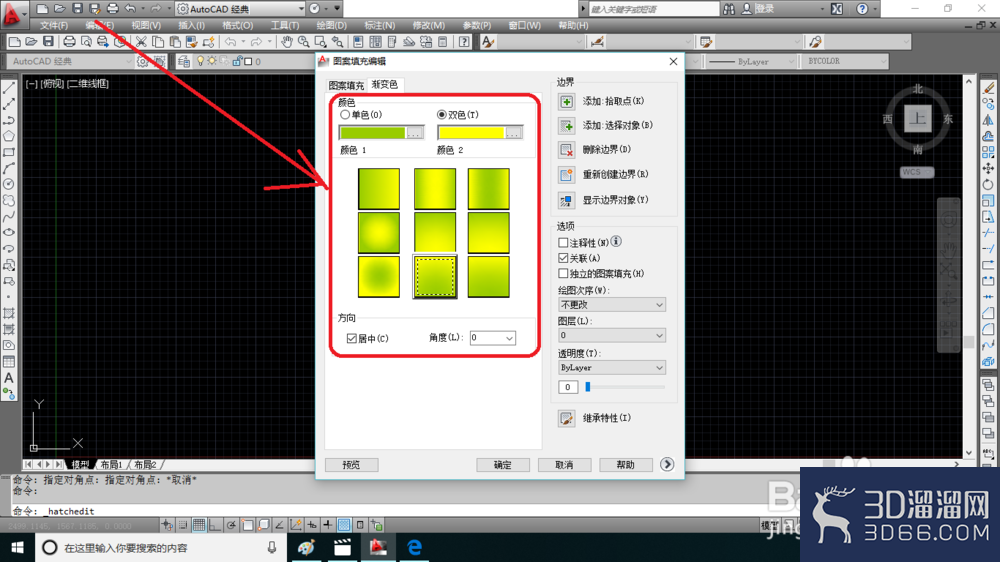Click the annotative info icon
Image resolution: width=1000 pixels, height=562 pixels.
(x=616, y=242)
